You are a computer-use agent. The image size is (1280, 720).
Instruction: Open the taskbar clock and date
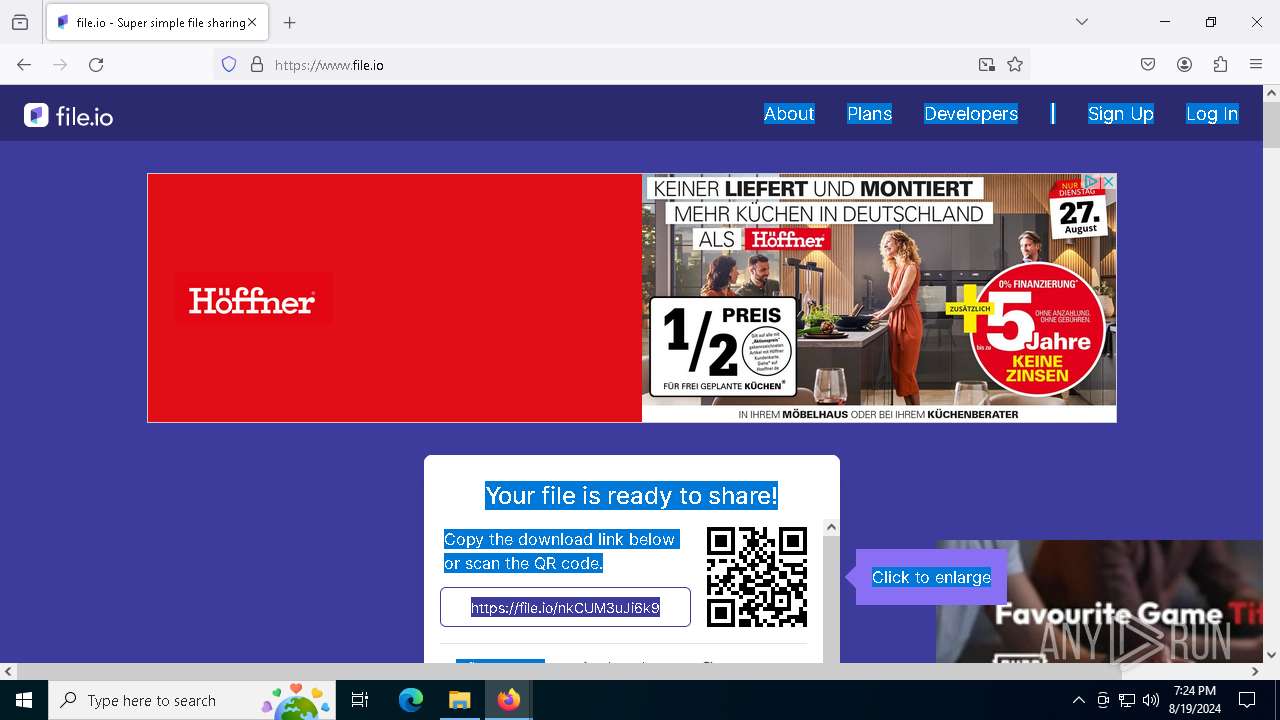[x=1194, y=700]
